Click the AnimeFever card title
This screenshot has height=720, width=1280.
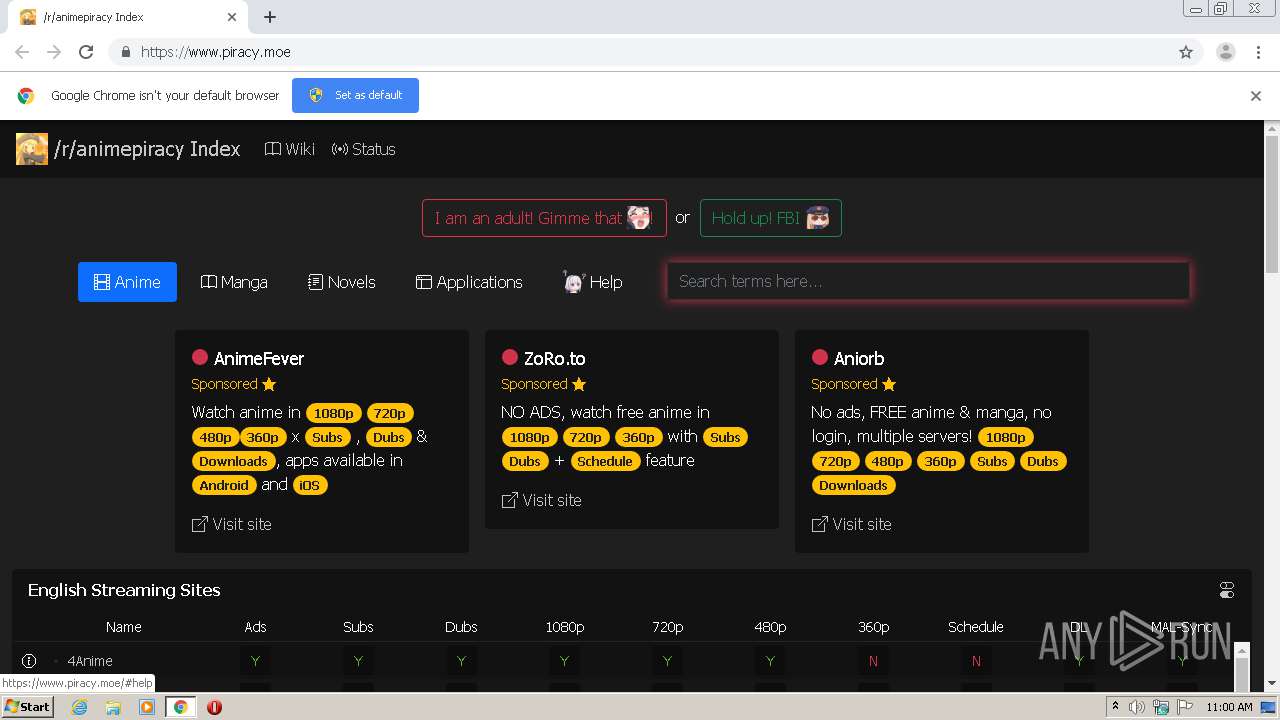pyautogui.click(x=259, y=358)
